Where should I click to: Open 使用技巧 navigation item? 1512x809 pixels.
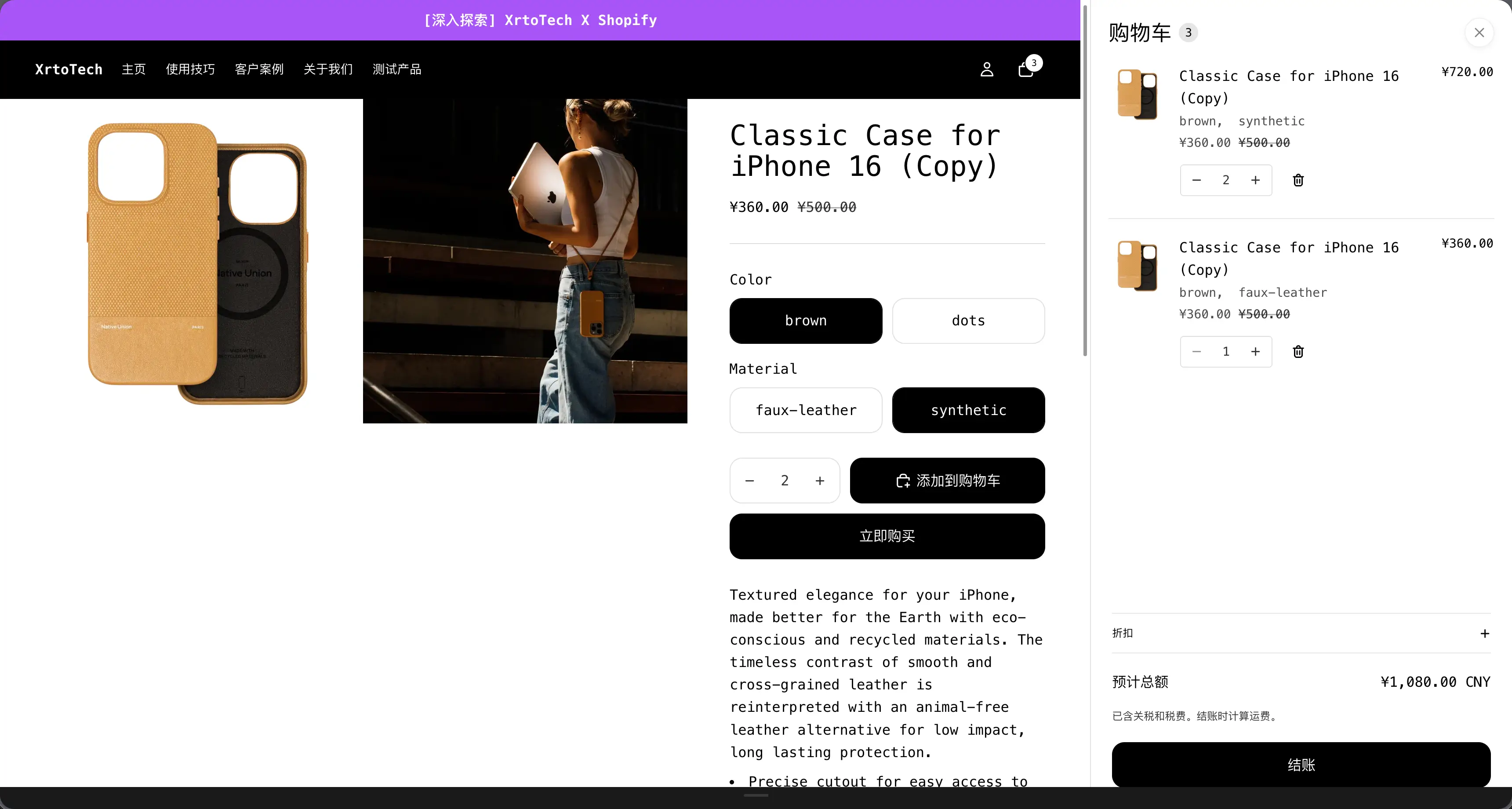pos(190,69)
